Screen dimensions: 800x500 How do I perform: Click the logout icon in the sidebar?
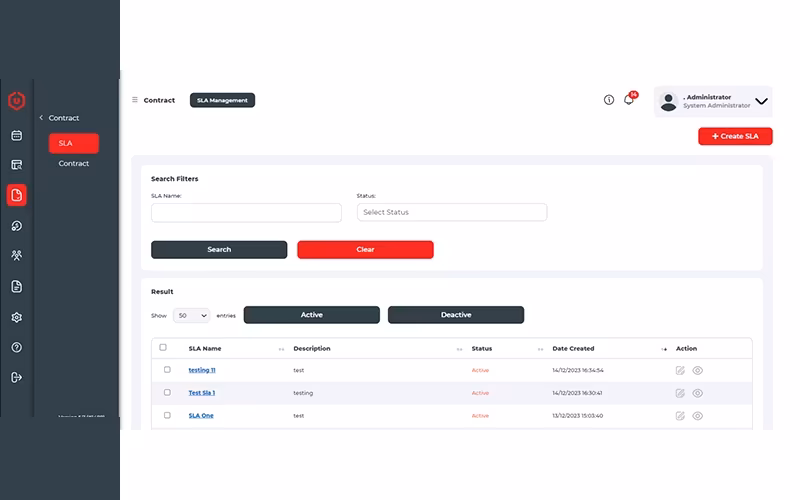(16, 378)
